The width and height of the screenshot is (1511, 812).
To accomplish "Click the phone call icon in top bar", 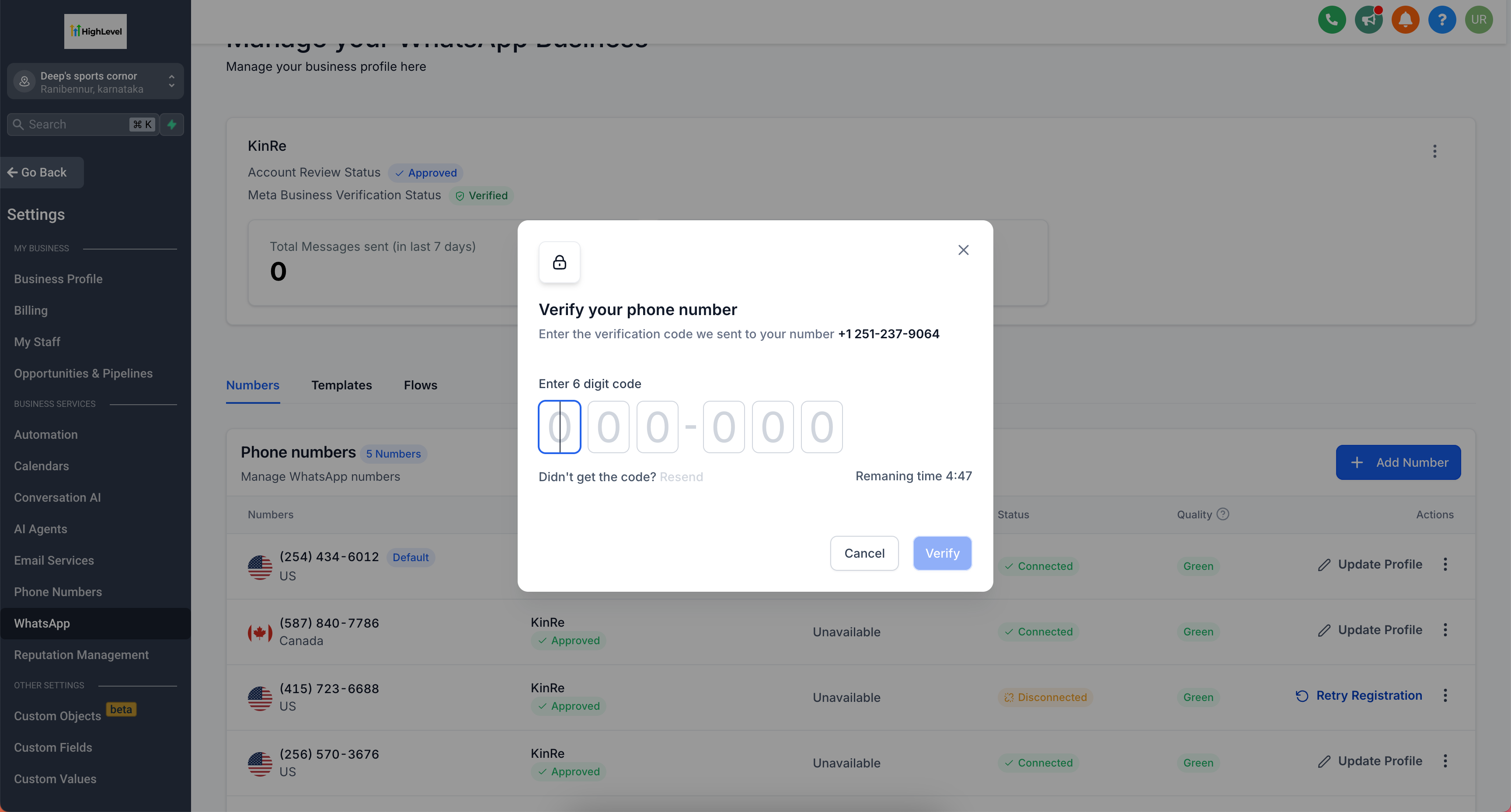I will [1330, 20].
